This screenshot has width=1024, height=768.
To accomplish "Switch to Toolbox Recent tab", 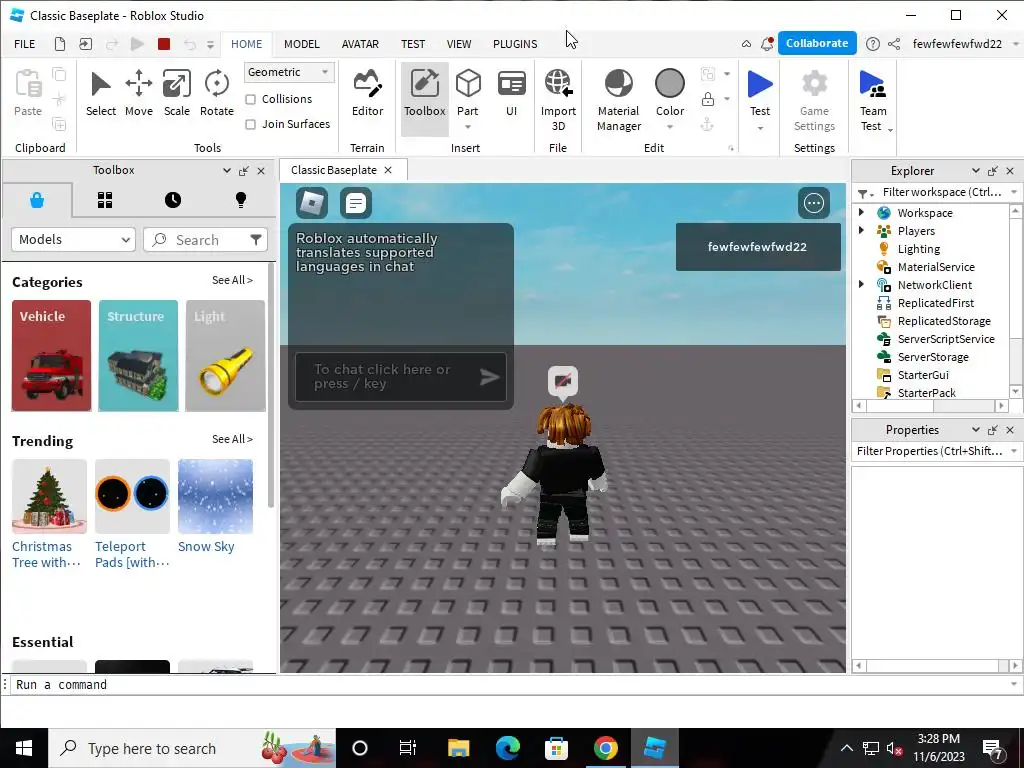I will 173,200.
